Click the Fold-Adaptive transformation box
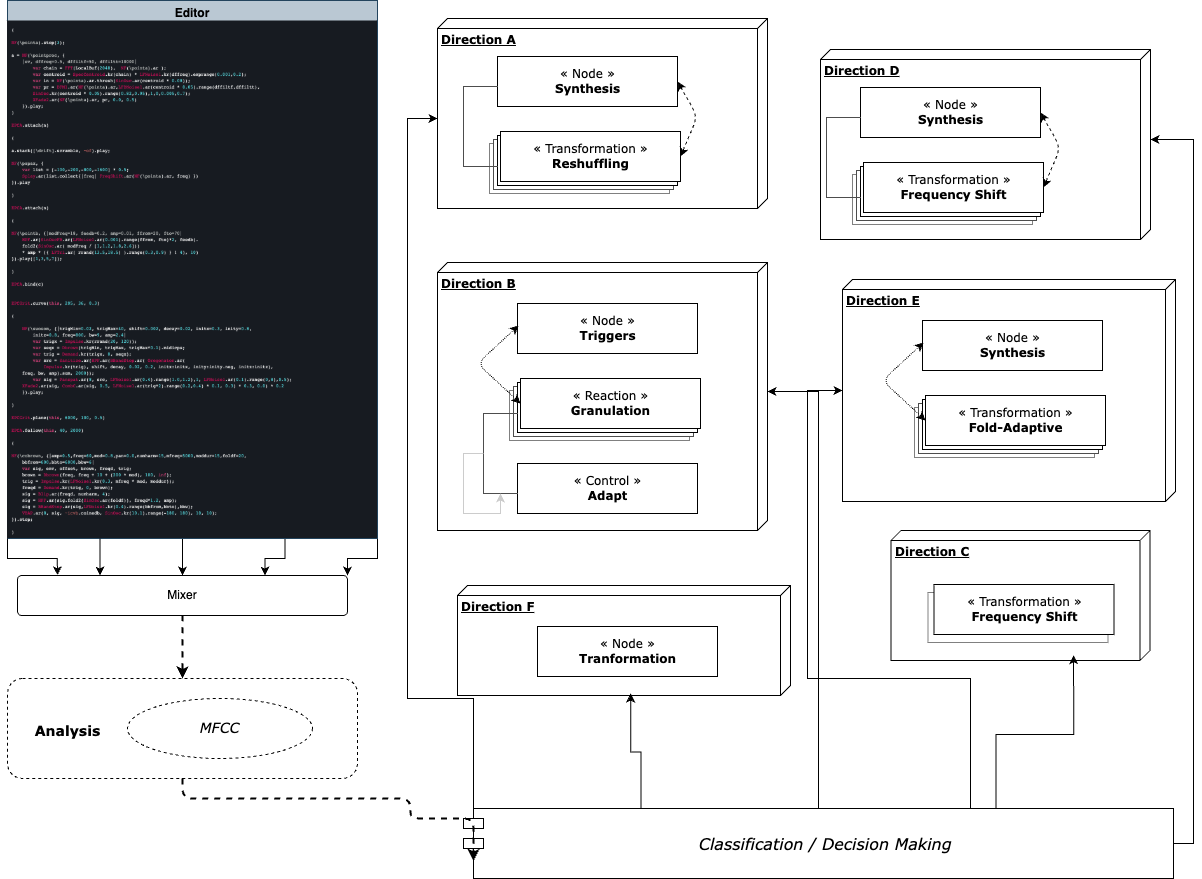1202x879 pixels. pos(1015,420)
